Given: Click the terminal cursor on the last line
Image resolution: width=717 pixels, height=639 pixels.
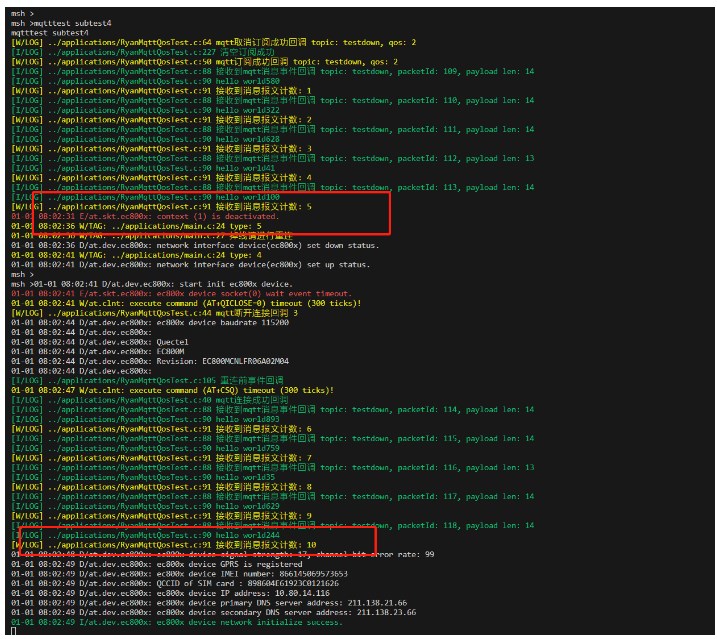Looking at the screenshot, I should [x=13, y=631].
